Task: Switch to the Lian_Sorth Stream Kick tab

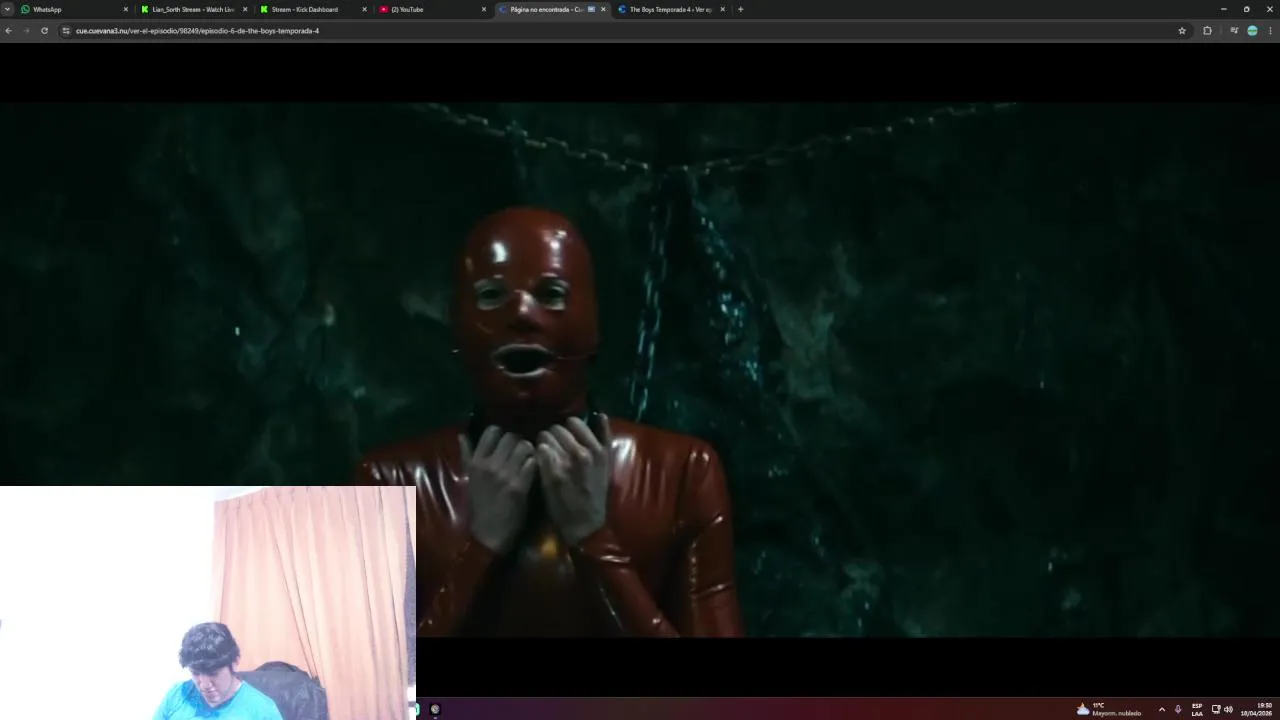Action: [x=194, y=9]
